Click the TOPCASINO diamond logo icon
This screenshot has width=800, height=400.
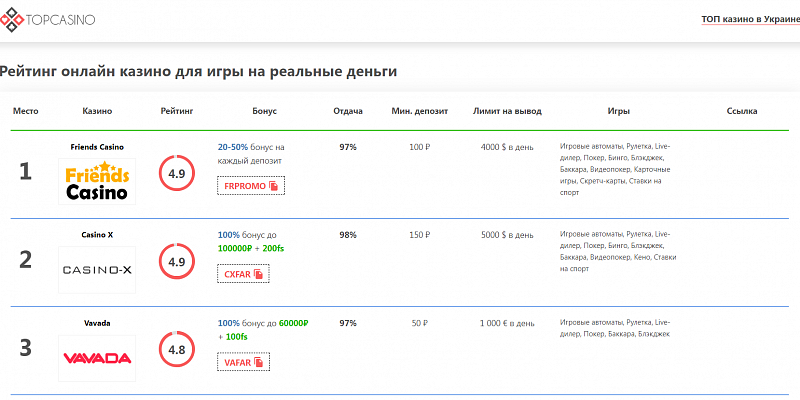(10, 19)
